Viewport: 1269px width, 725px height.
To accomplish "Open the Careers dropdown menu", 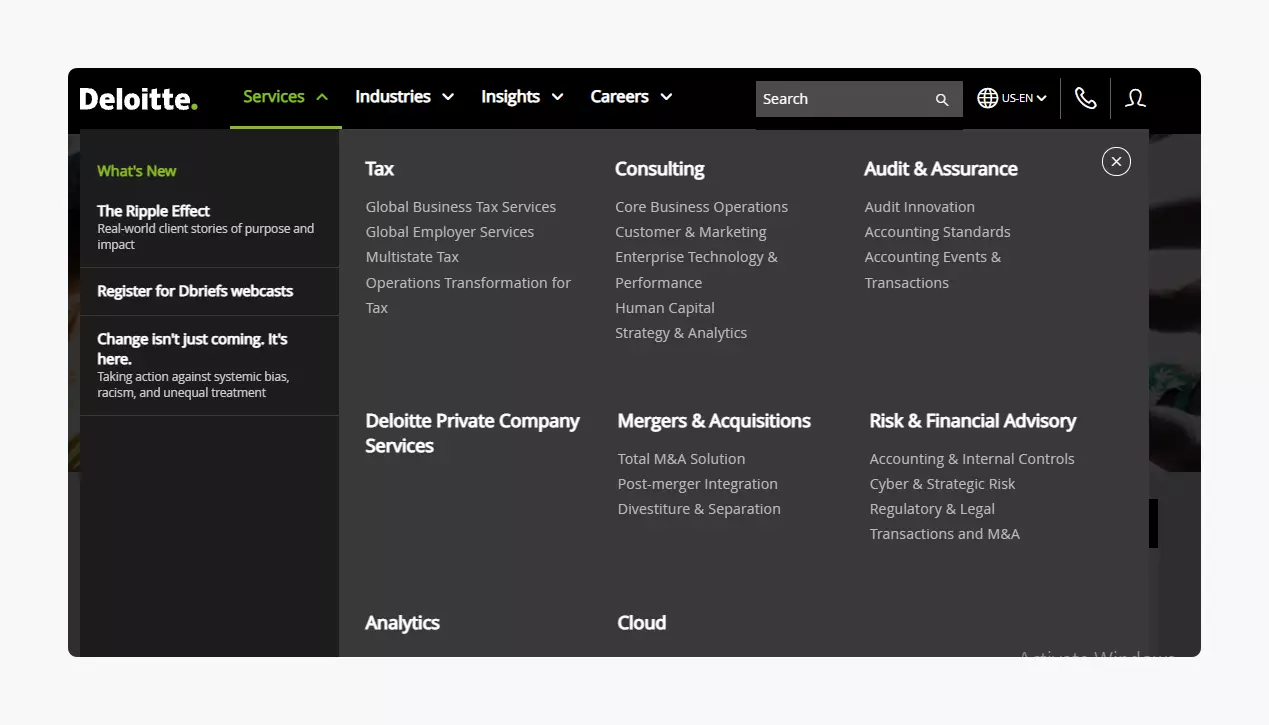I will pos(666,97).
